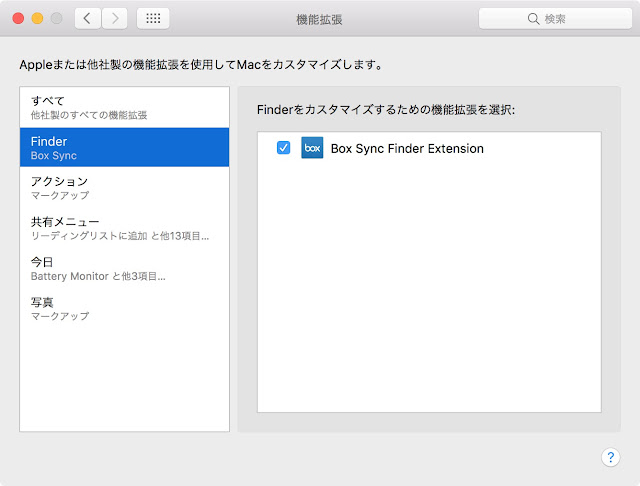This screenshot has width=640, height=486.
Task: Open the 共有メニュー extensions category
Action: click(x=124, y=228)
